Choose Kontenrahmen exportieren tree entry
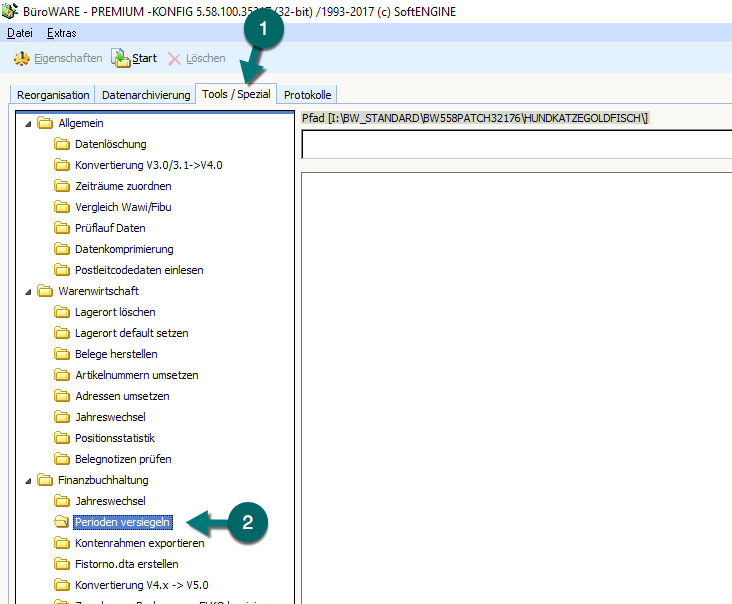 click(x=139, y=543)
